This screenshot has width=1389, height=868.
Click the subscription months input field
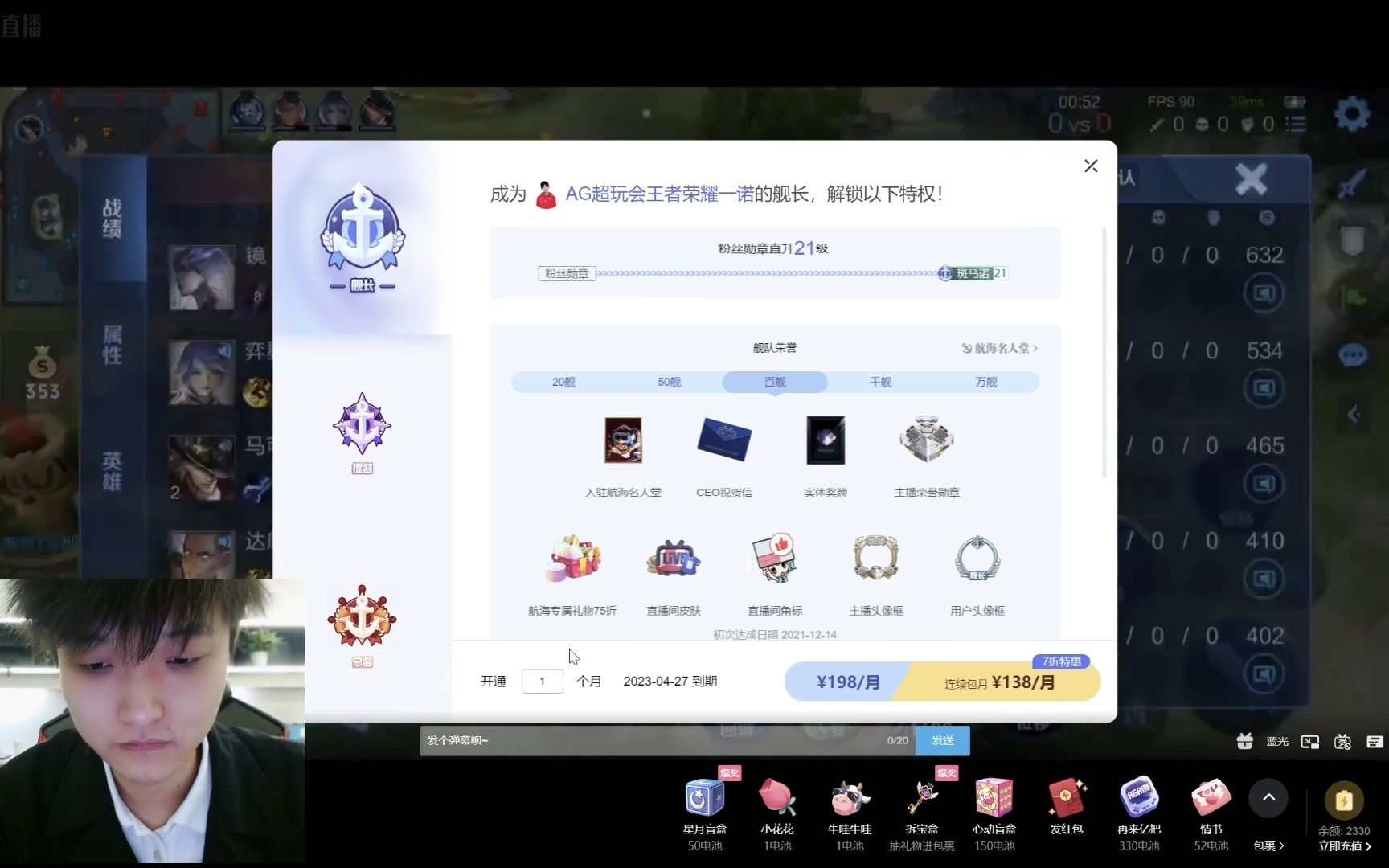(542, 682)
